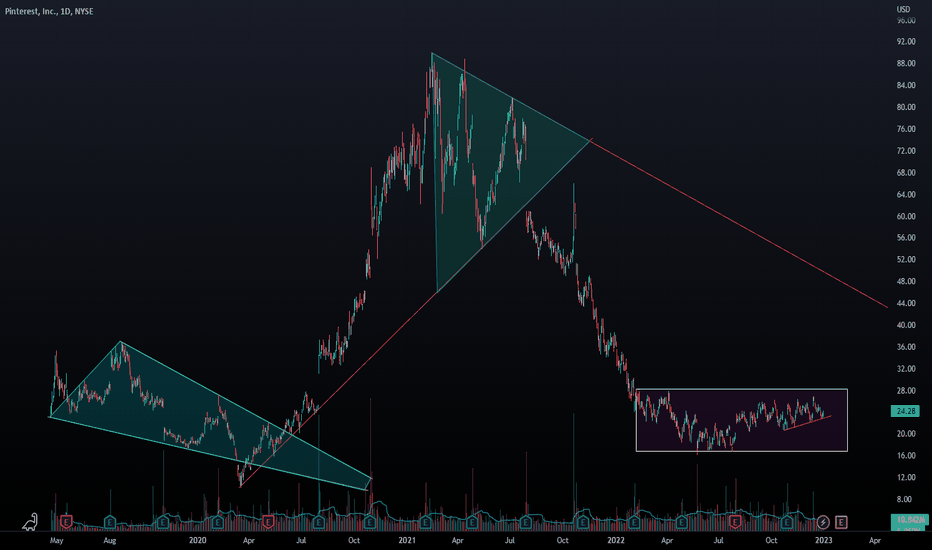
Task: Open the teal earnings marker after the 2022 label
Action: pyautogui.click(x=634, y=522)
